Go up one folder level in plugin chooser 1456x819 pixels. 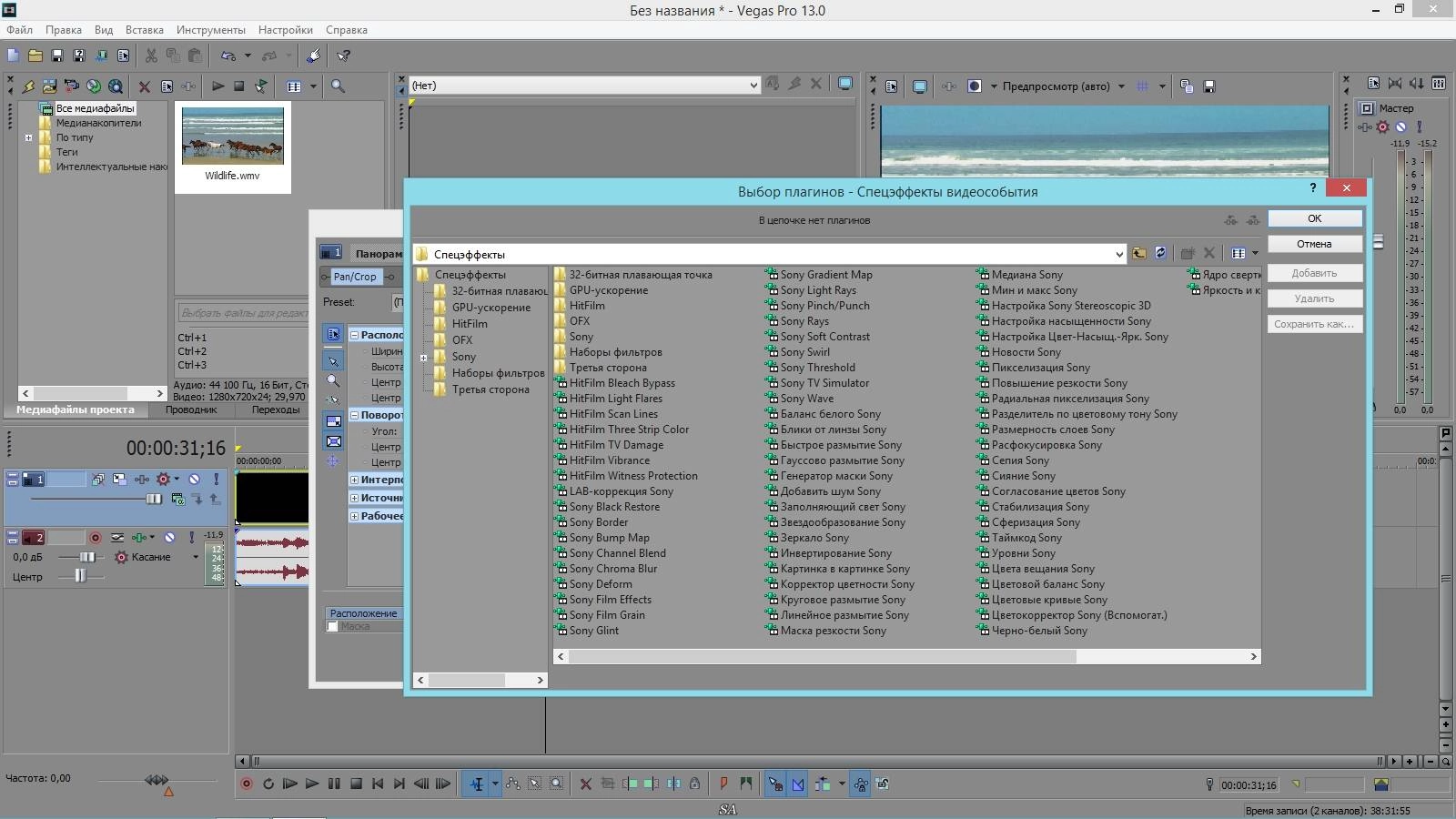[1138, 254]
